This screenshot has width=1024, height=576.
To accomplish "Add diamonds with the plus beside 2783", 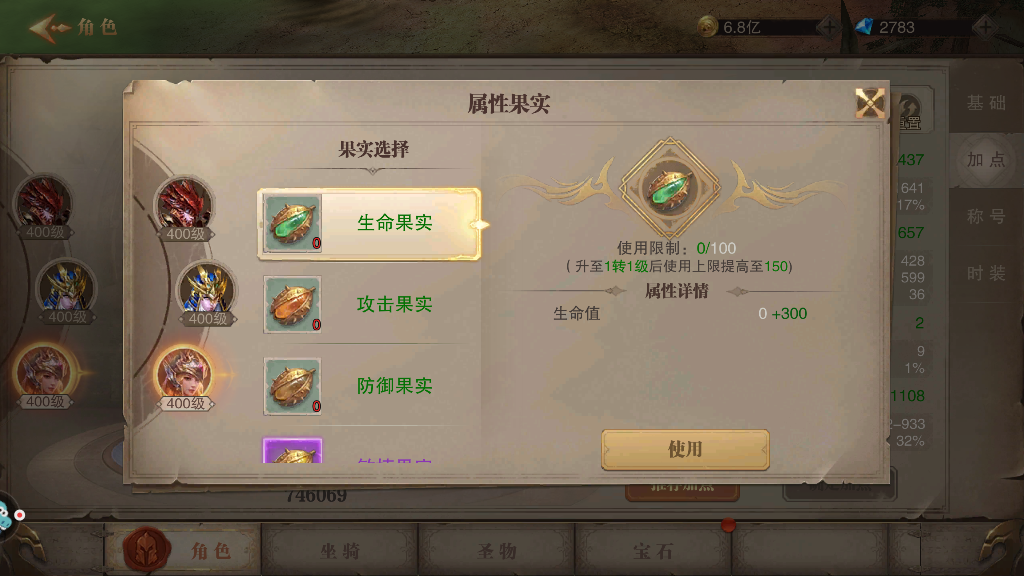I will tap(984, 27).
